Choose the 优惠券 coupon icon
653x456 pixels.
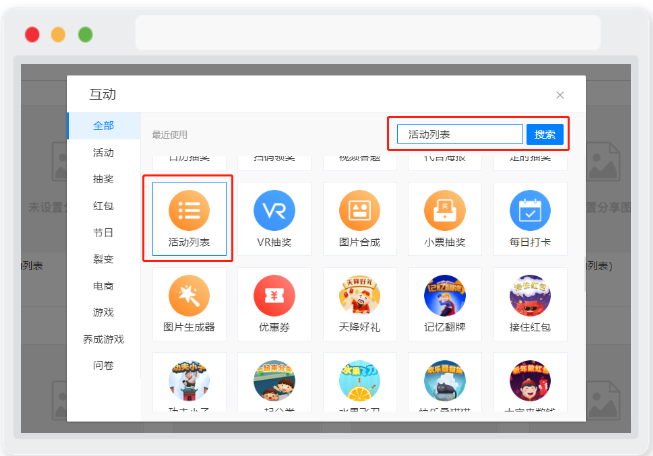274,296
